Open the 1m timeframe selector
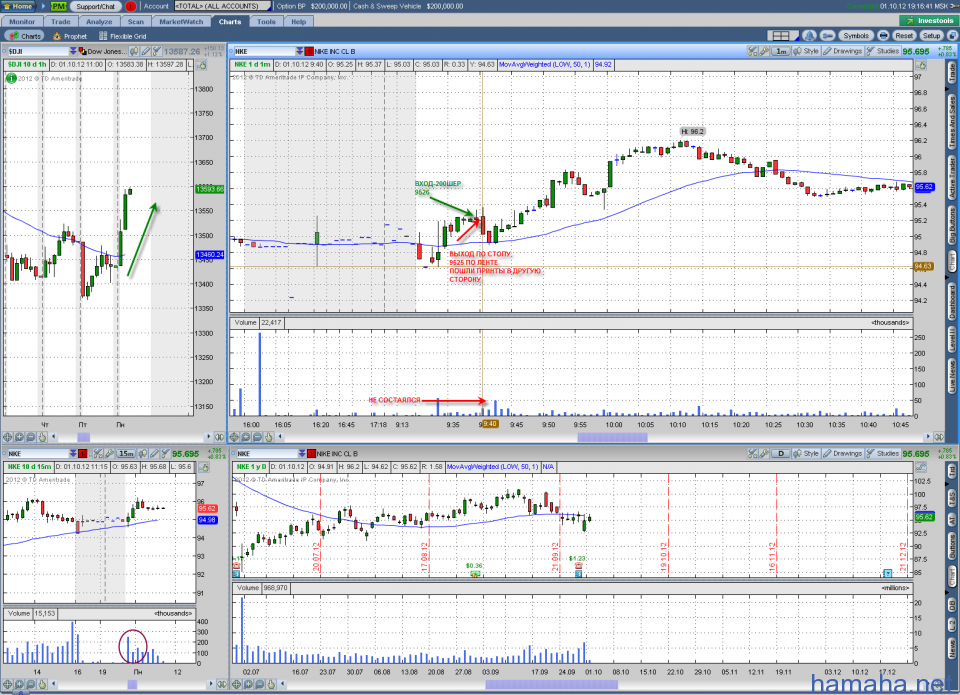This screenshot has height=695, width=960. (x=781, y=51)
